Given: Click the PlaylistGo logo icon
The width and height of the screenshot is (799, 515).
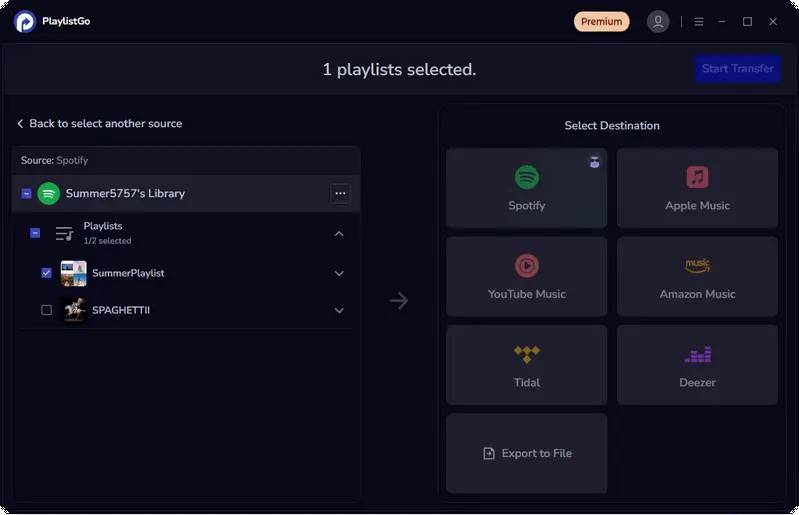Looking at the screenshot, I should (x=24, y=21).
